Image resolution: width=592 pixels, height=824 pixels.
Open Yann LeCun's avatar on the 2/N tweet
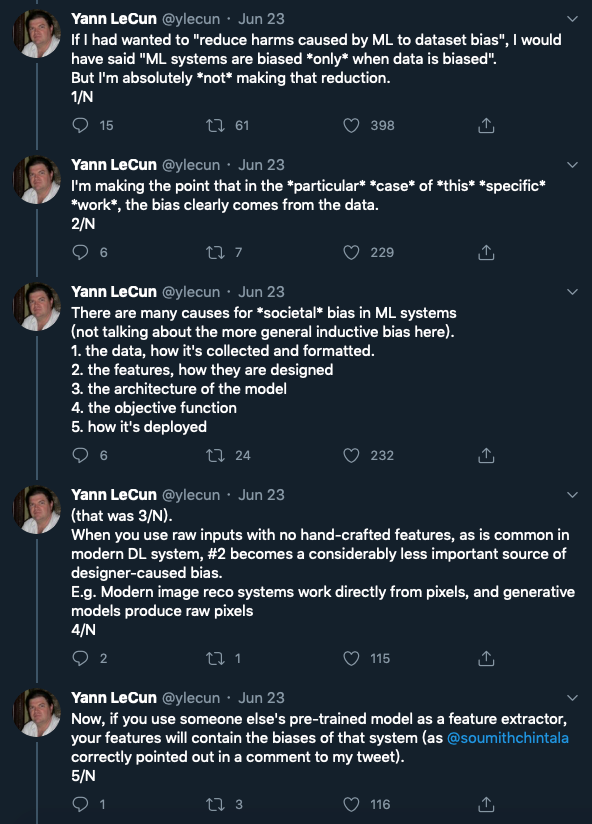click(37, 180)
